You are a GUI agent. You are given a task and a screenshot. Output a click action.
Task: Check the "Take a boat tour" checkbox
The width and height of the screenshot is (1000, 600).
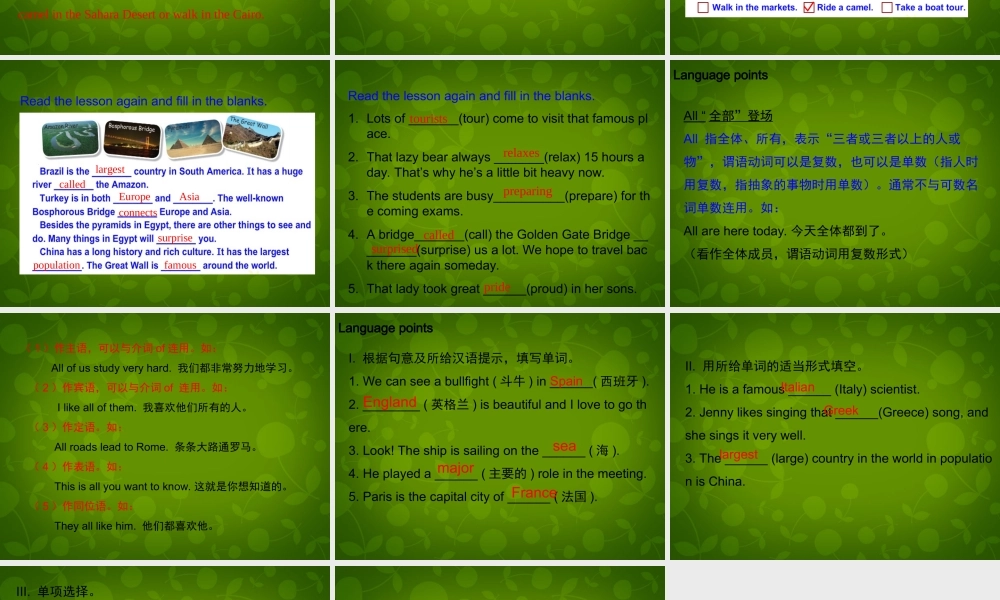(x=885, y=8)
